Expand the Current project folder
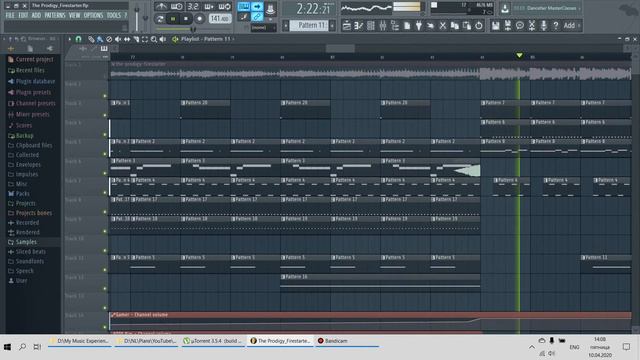 (34, 60)
